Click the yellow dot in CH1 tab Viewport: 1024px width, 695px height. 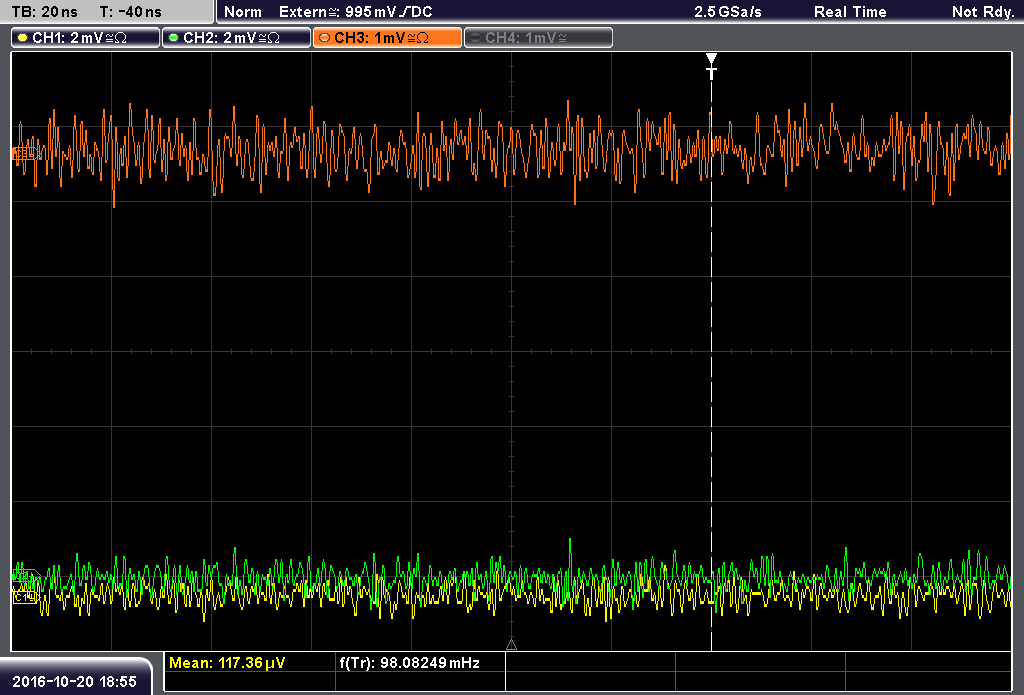click(x=23, y=38)
